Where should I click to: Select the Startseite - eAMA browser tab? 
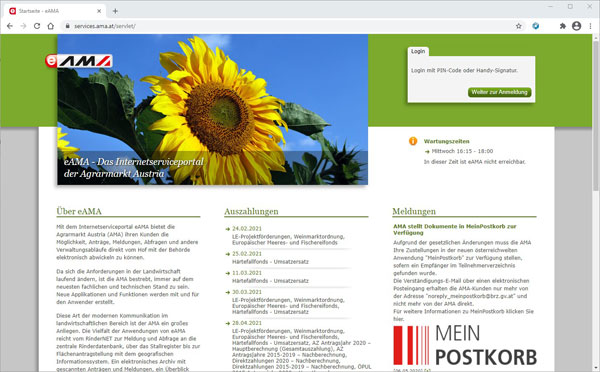55,11
